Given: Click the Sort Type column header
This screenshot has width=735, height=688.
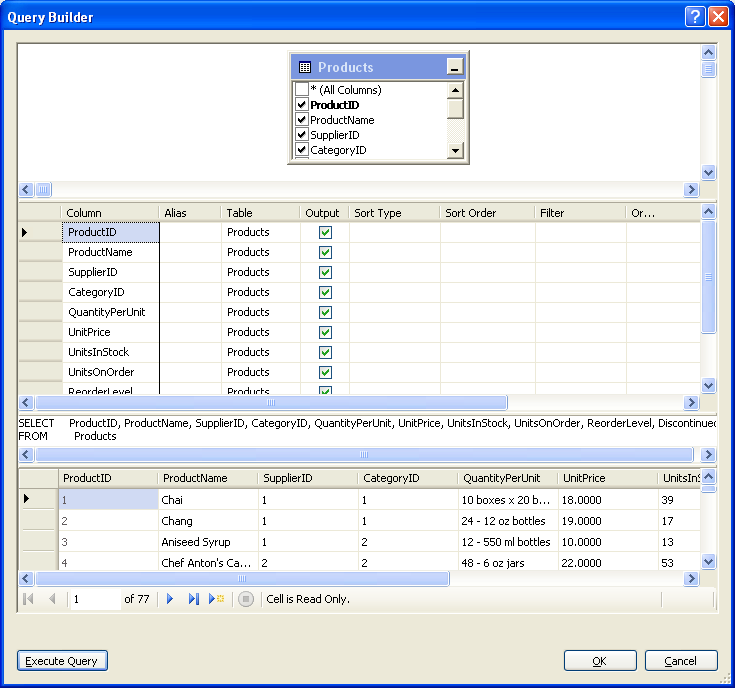Looking at the screenshot, I should point(394,213).
